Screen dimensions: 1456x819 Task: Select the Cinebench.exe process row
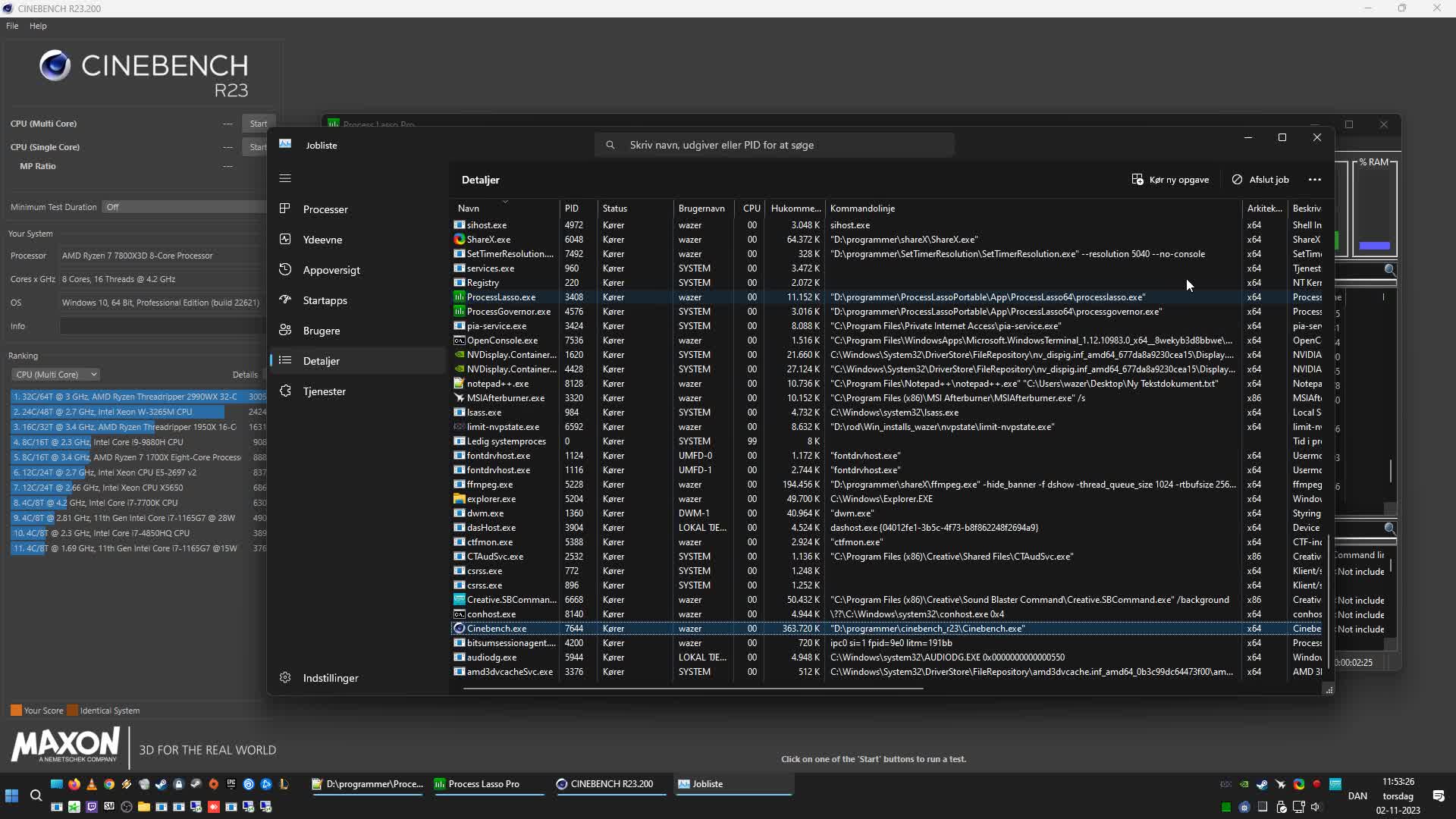[x=497, y=629]
